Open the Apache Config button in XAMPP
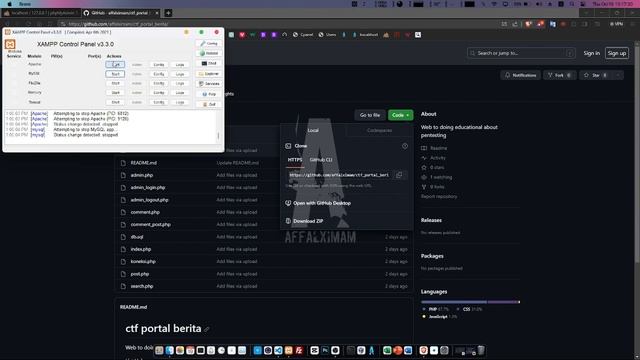The image size is (640, 360). pyautogui.click(x=159, y=64)
